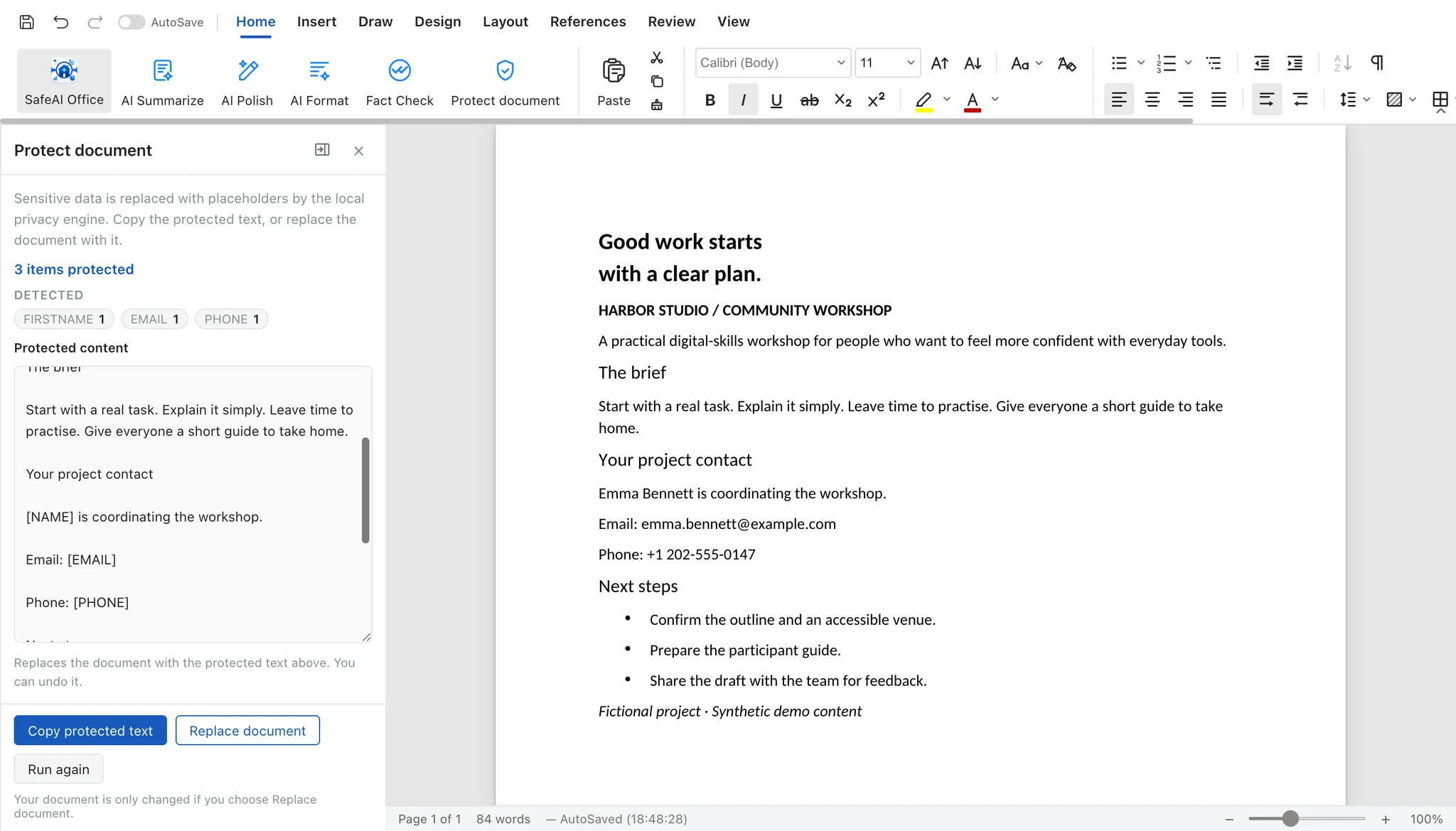Start the Fact Check tool
Image resolution: width=1456 pixels, height=831 pixels.
(x=400, y=81)
